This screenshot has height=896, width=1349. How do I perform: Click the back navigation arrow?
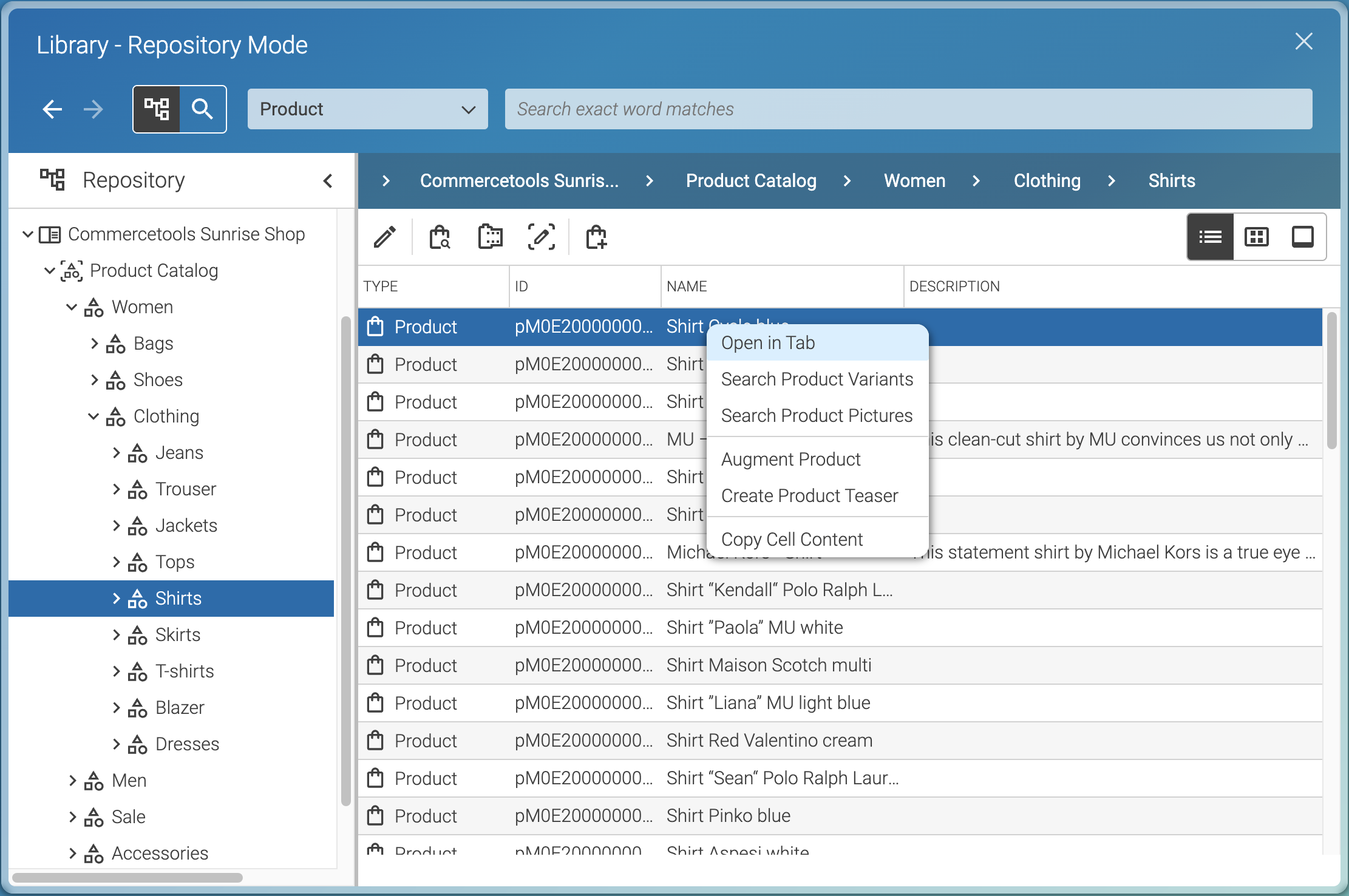point(52,109)
